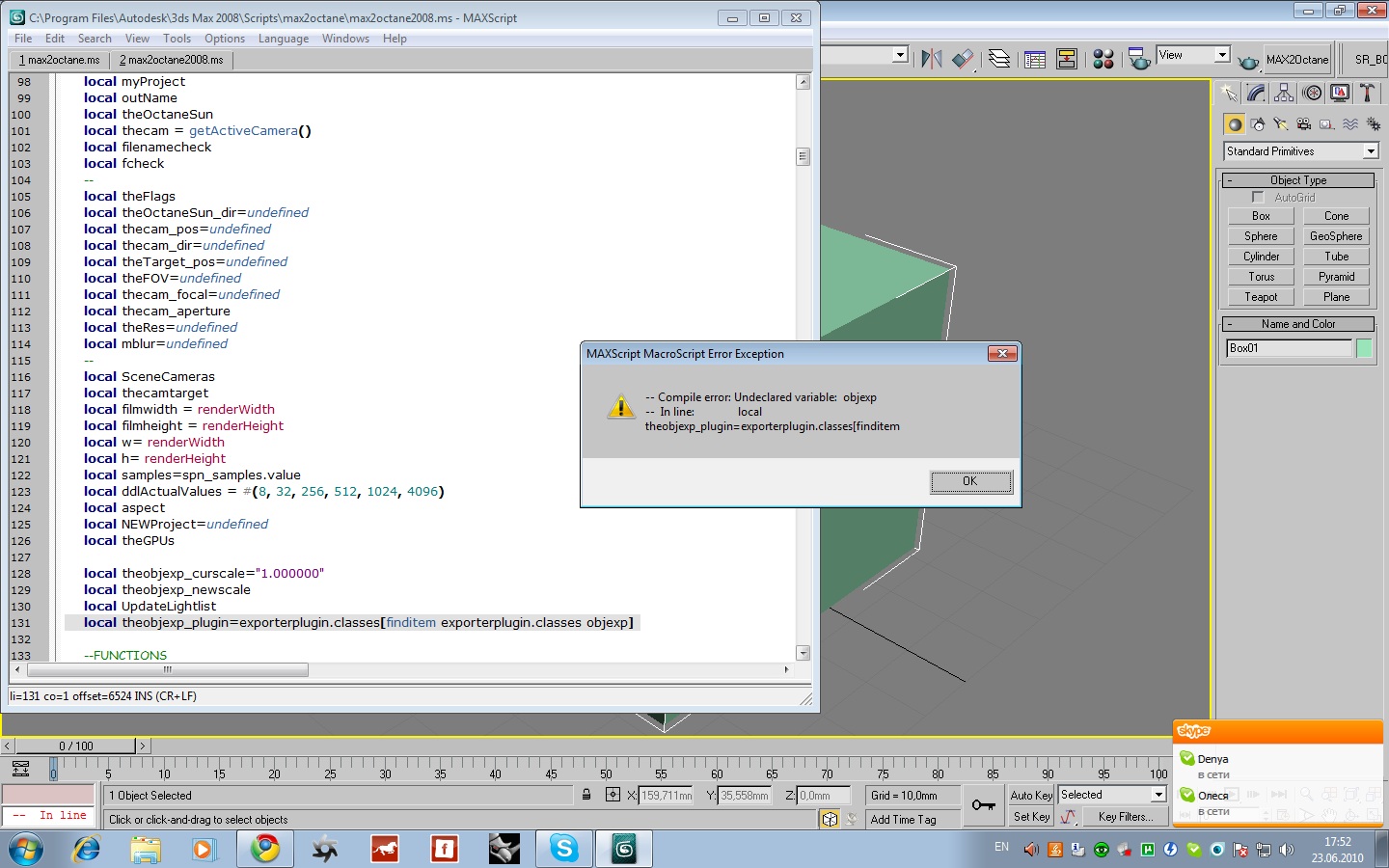This screenshot has width=1389, height=868.
Task: Open the File menu in MAXScript editor
Action: click(23, 39)
